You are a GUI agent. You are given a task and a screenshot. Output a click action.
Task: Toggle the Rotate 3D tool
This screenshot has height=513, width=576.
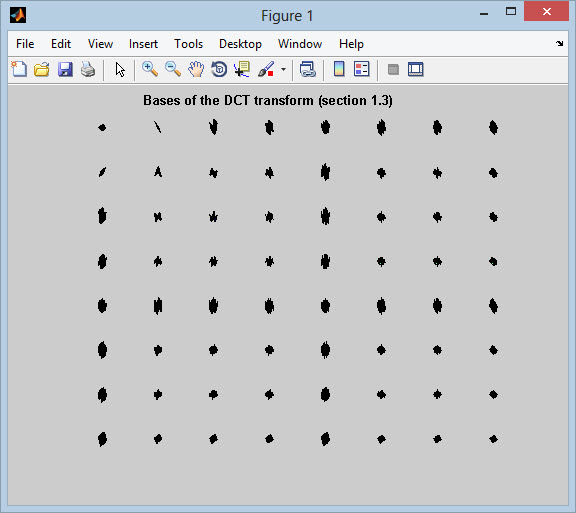pos(219,69)
